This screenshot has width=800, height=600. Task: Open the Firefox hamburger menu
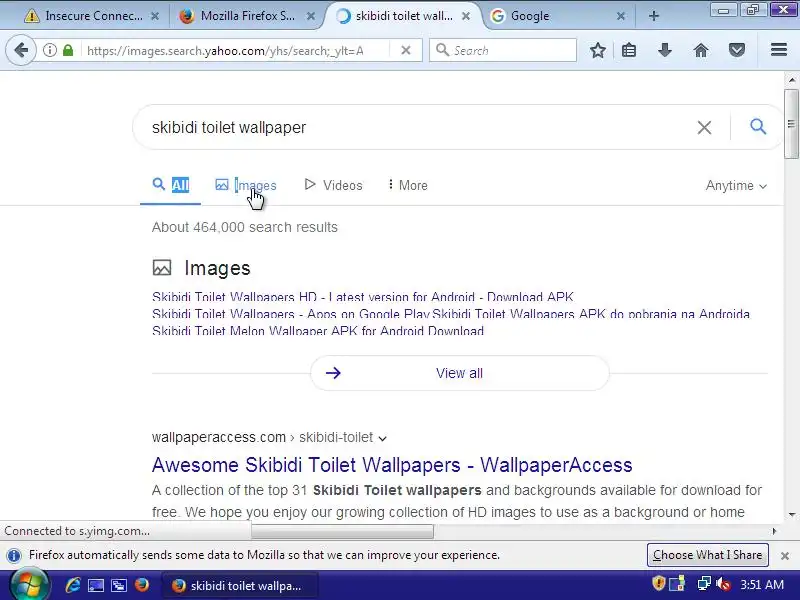click(779, 49)
